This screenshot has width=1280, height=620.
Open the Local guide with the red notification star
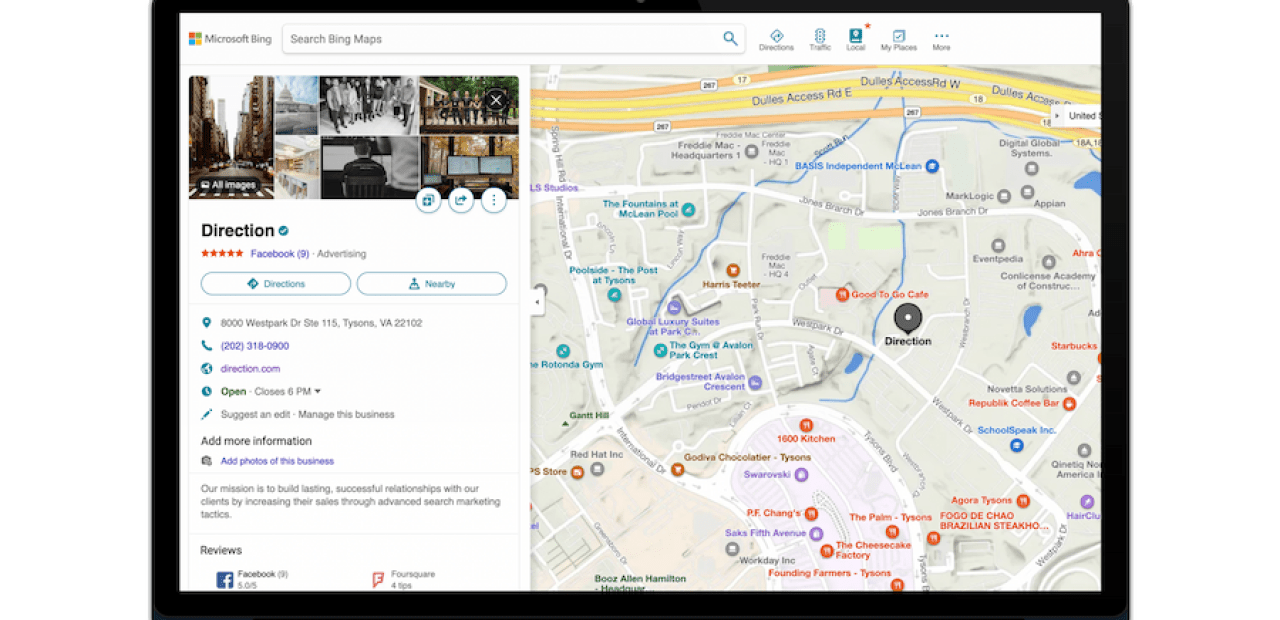[x=855, y=38]
